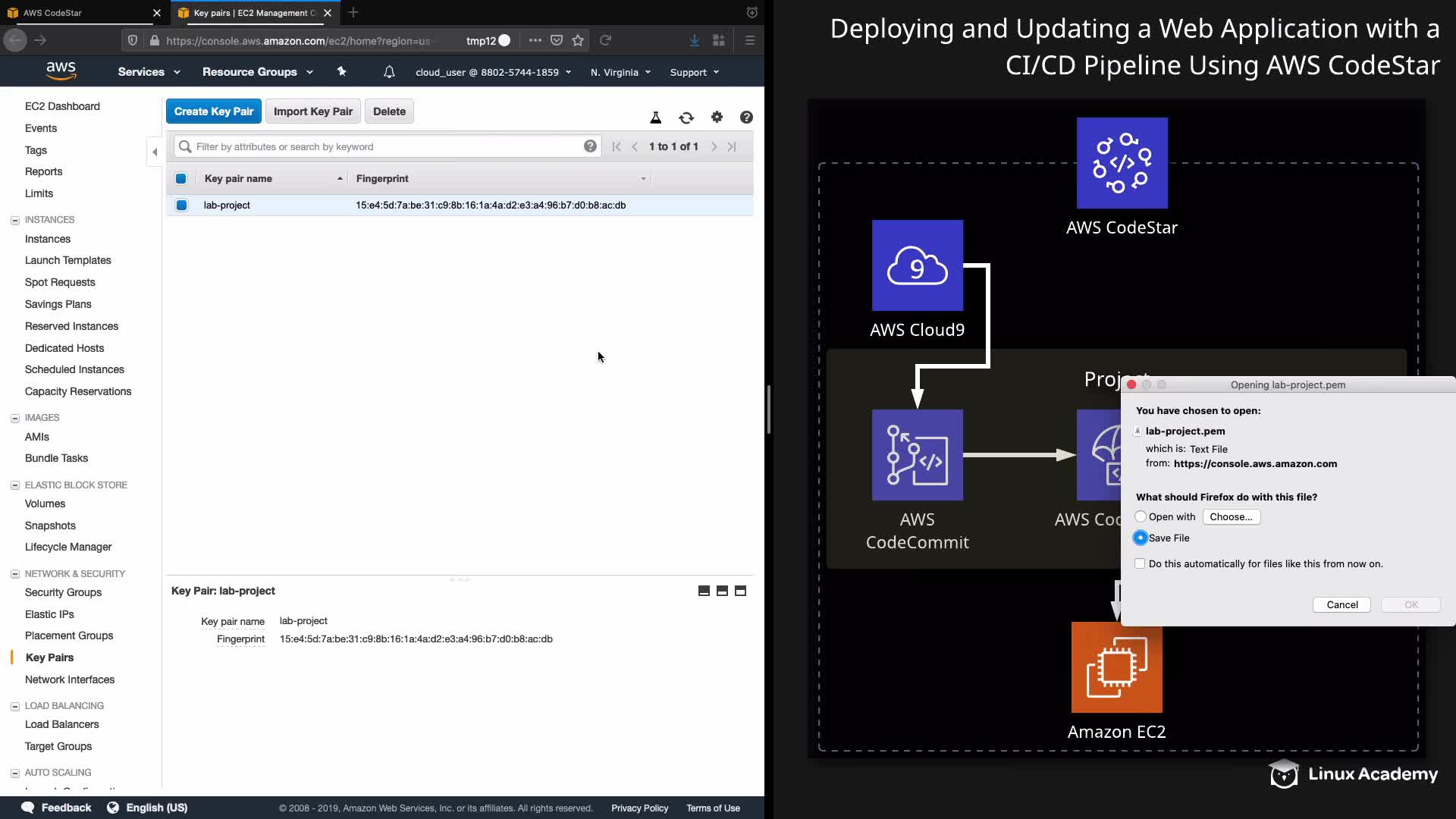Collapse the sidebar with arrow handle
The image size is (1456, 819).
[155, 152]
